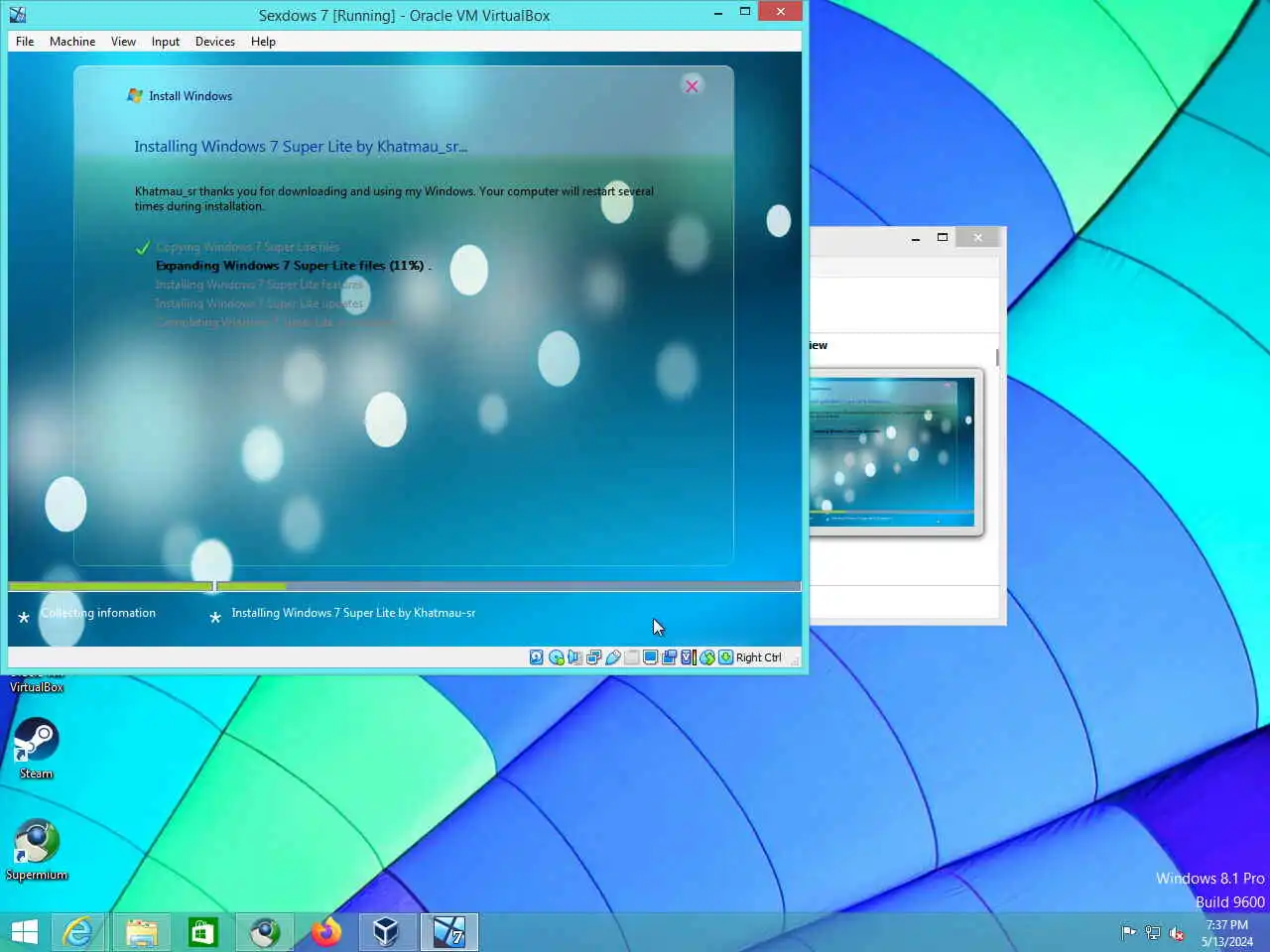Viewport: 1270px width, 952px height.
Task: Open the View menu
Action: pos(123,42)
